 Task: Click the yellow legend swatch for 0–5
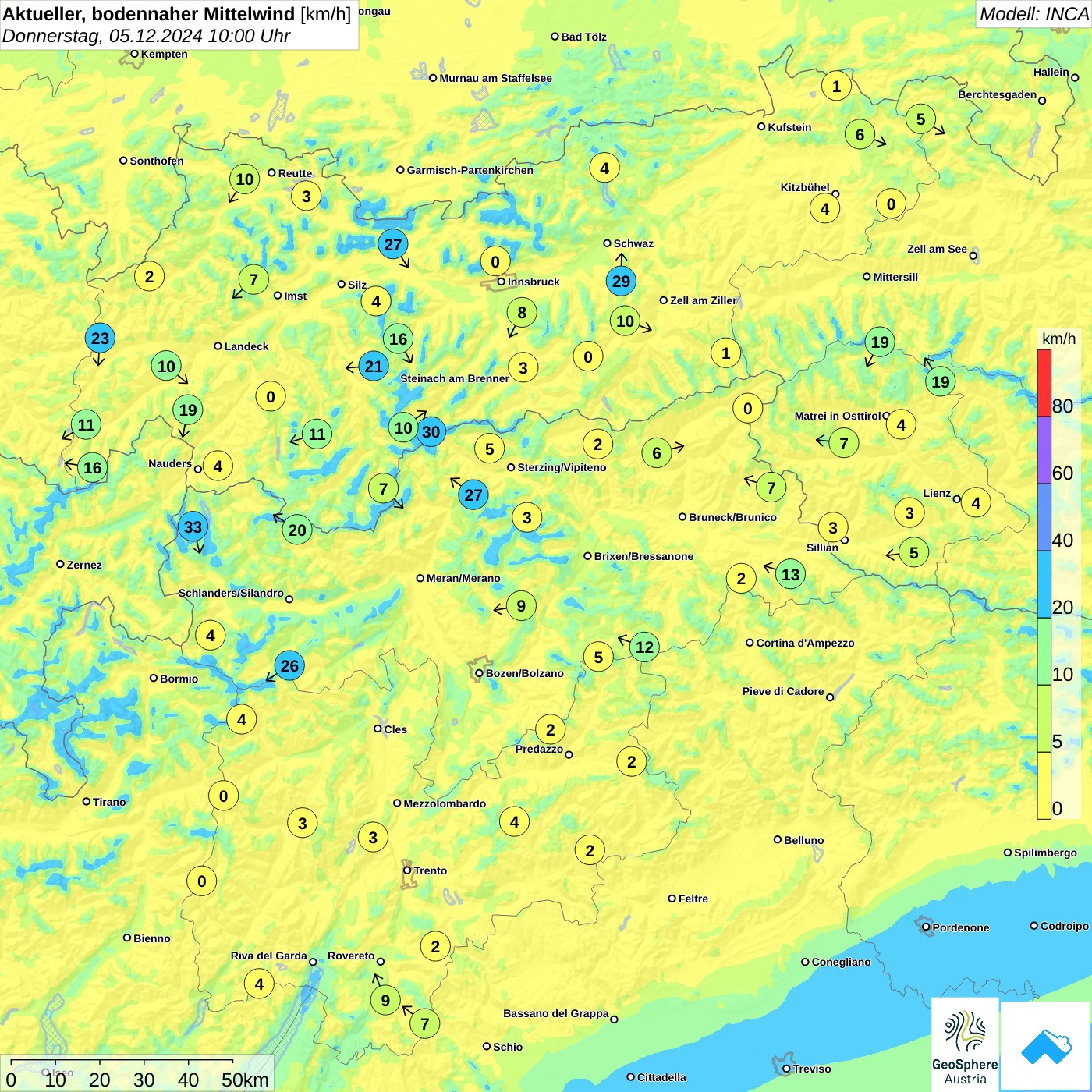pyautogui.click(x=1044, y=785)
